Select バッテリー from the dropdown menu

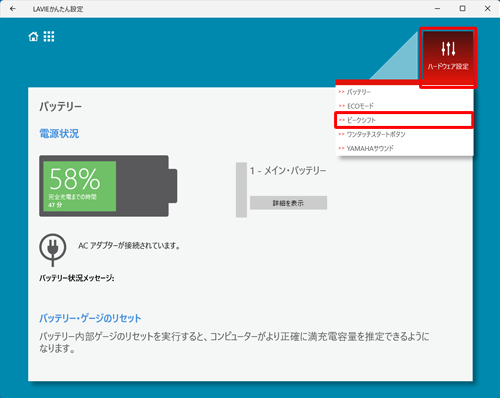(404, 92)
